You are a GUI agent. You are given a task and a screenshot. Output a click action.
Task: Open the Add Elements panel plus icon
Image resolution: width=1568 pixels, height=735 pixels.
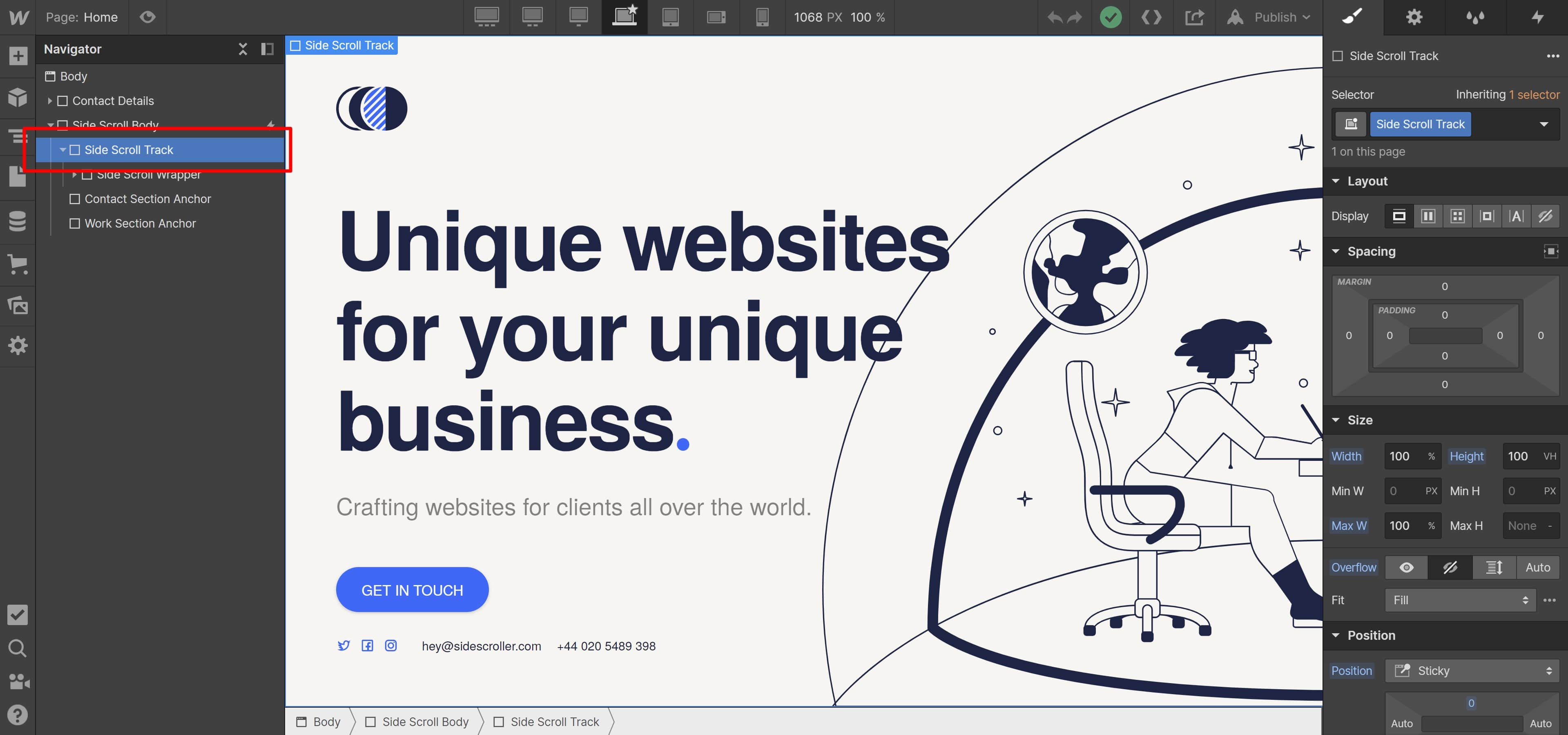[18, 56]
